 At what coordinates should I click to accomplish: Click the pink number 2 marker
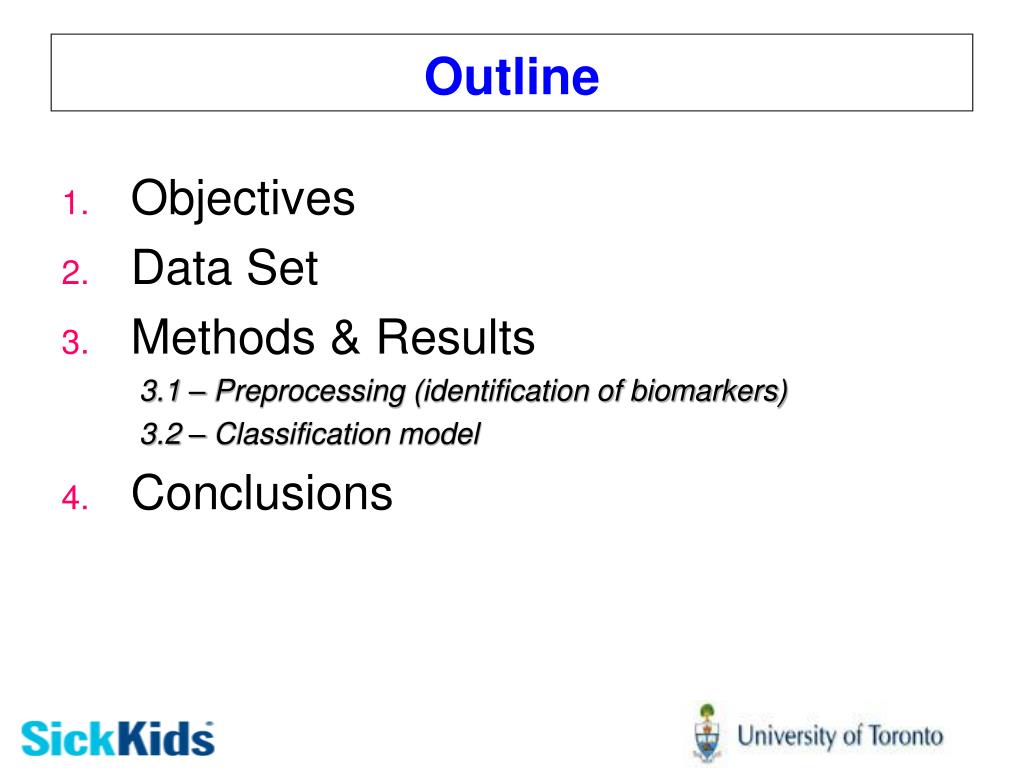(75, 272)
